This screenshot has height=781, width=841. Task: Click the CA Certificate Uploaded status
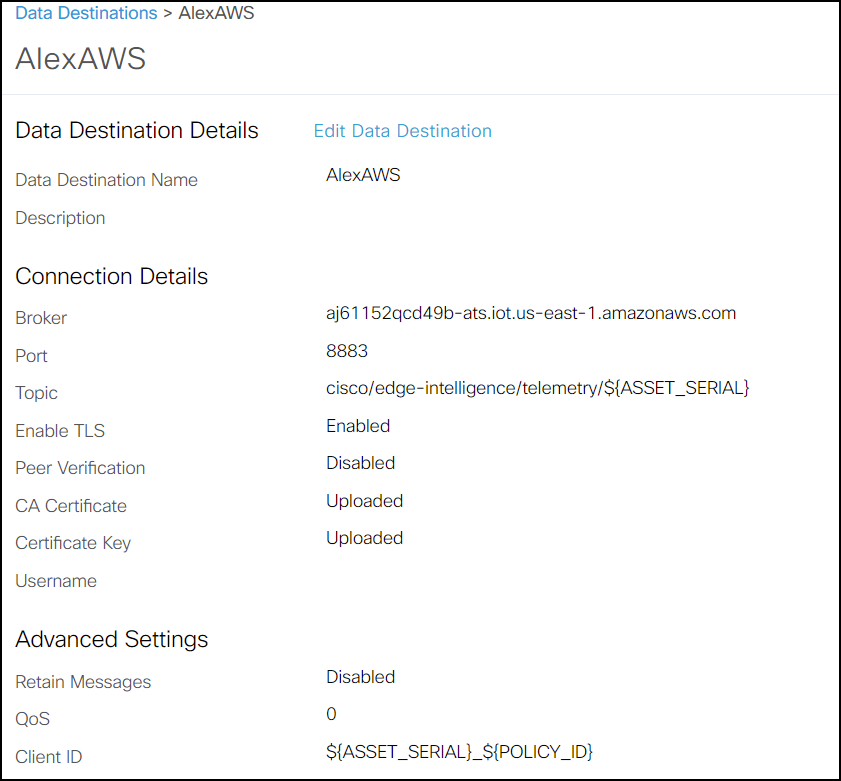365,501
